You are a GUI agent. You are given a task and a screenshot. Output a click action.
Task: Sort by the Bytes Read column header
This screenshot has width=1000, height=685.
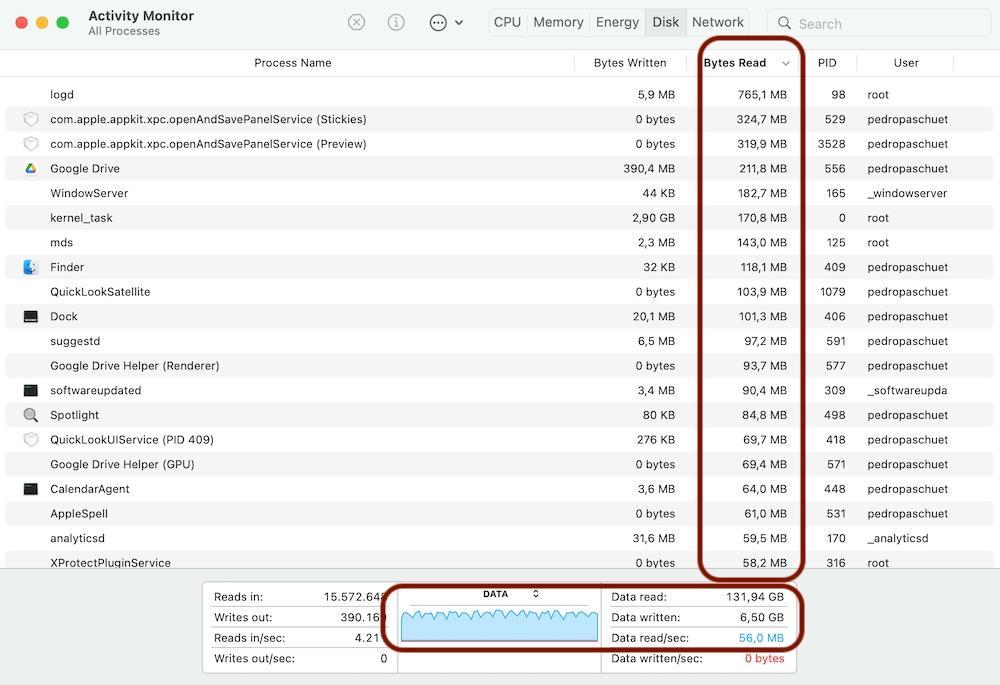(735, 63)
